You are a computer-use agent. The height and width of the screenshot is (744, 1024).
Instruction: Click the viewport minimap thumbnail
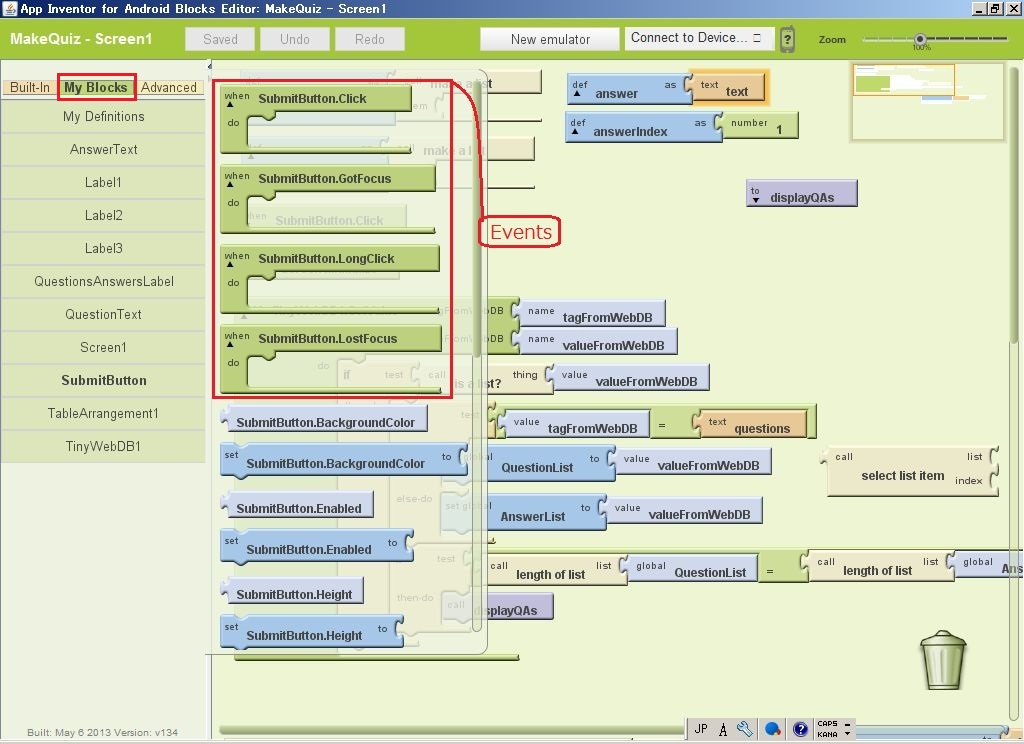927,100
